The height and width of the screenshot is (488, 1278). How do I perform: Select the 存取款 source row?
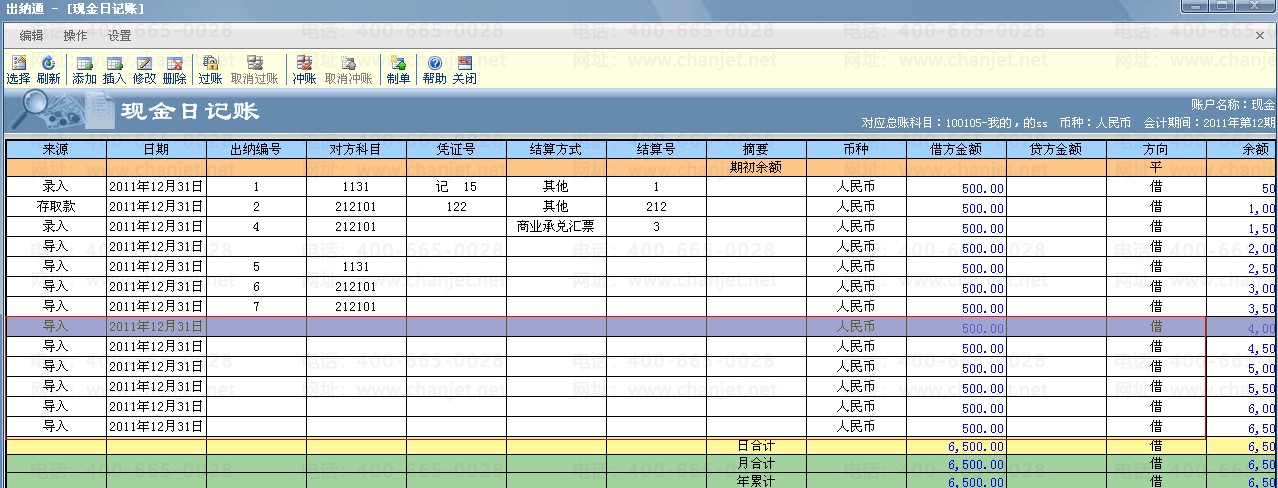point(56,207)
